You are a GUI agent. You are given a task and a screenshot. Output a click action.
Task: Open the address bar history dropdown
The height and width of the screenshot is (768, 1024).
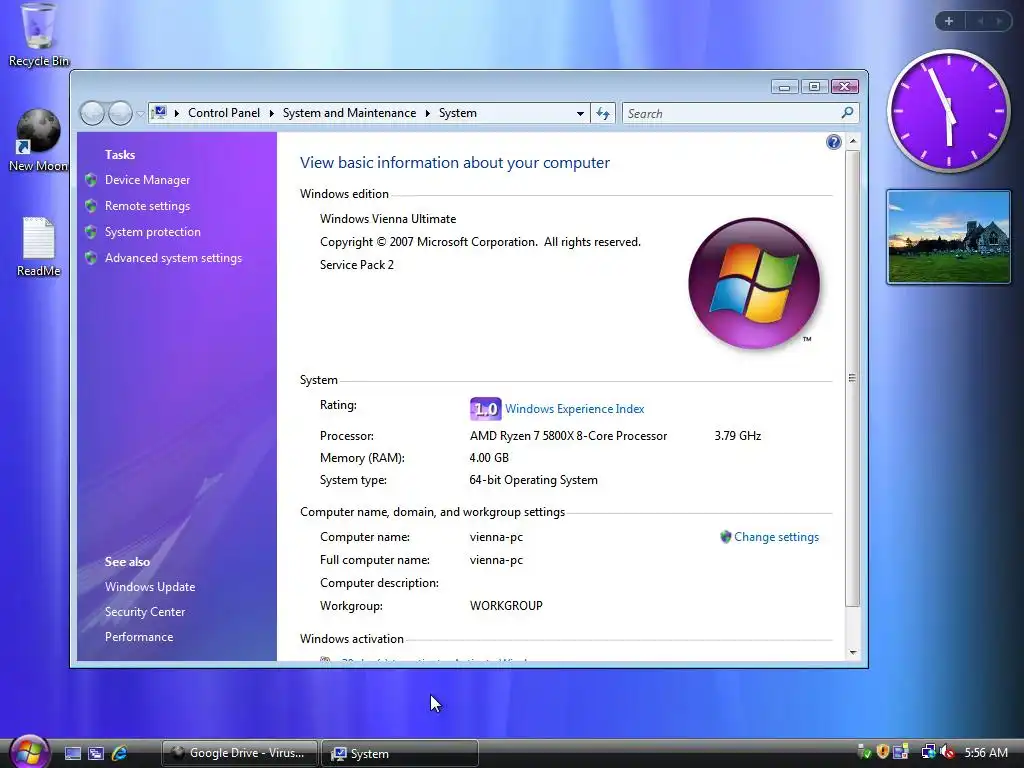click(x=580, y=114)
